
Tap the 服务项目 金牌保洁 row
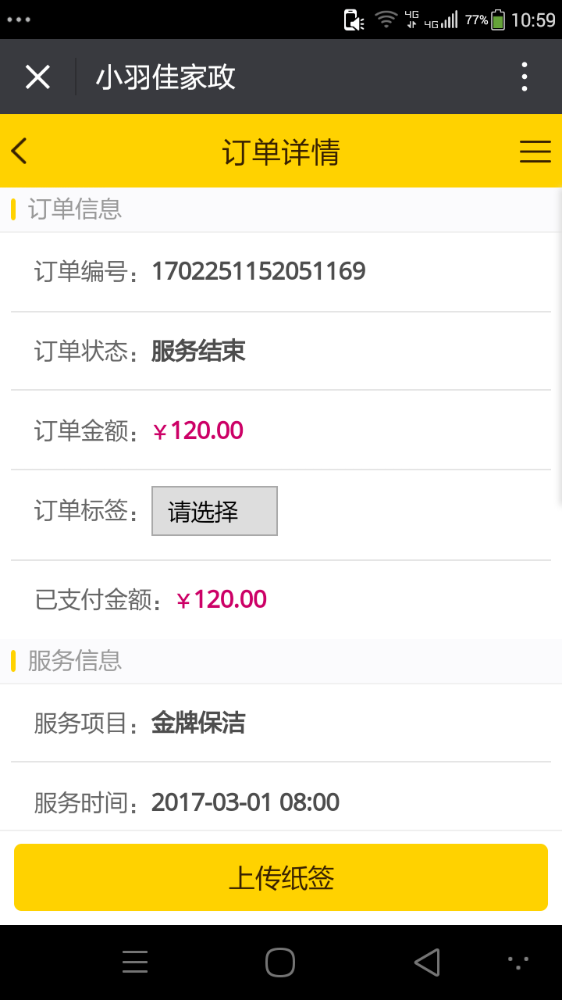click(281, 723)
